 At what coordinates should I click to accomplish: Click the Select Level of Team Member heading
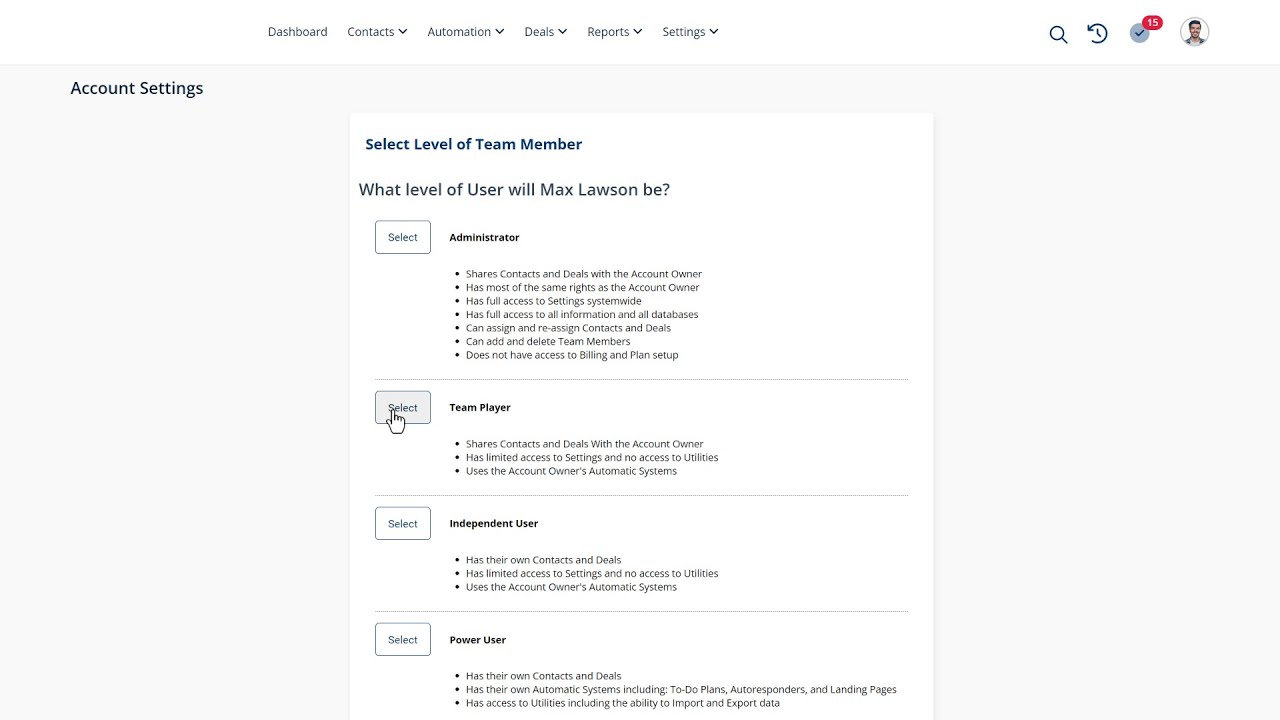click(x=473, y=144)
